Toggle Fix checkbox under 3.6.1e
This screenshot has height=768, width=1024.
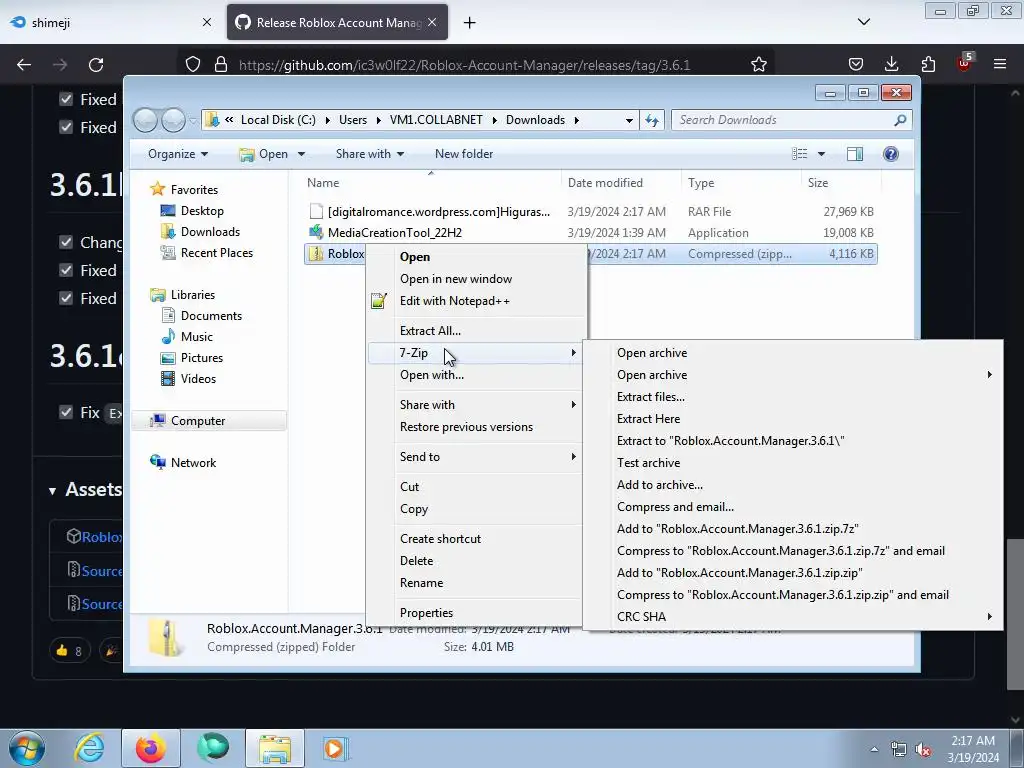66,413
